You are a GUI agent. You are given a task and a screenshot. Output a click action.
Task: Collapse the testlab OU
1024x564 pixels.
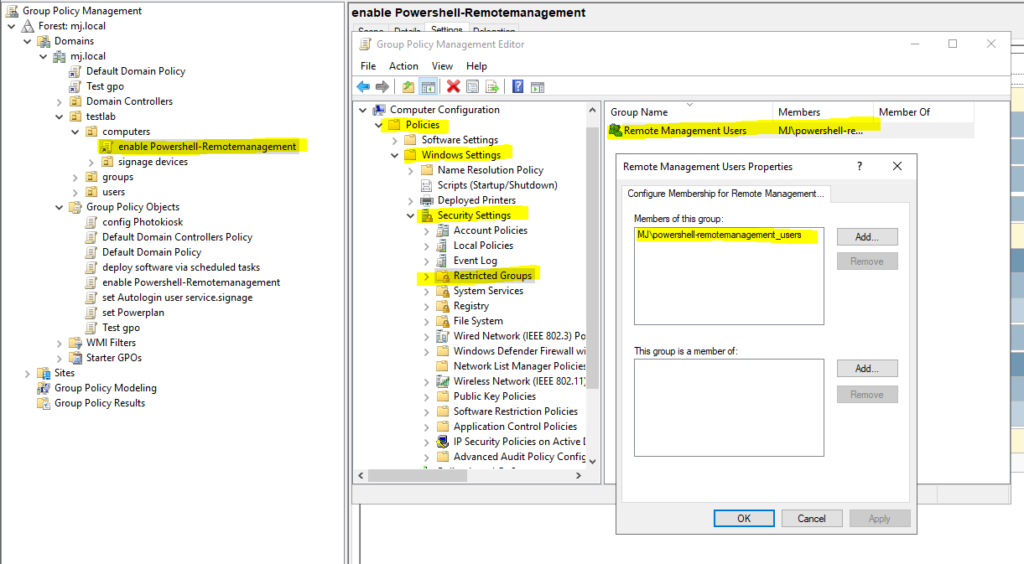pyautogui.click(x=59, y=117)
